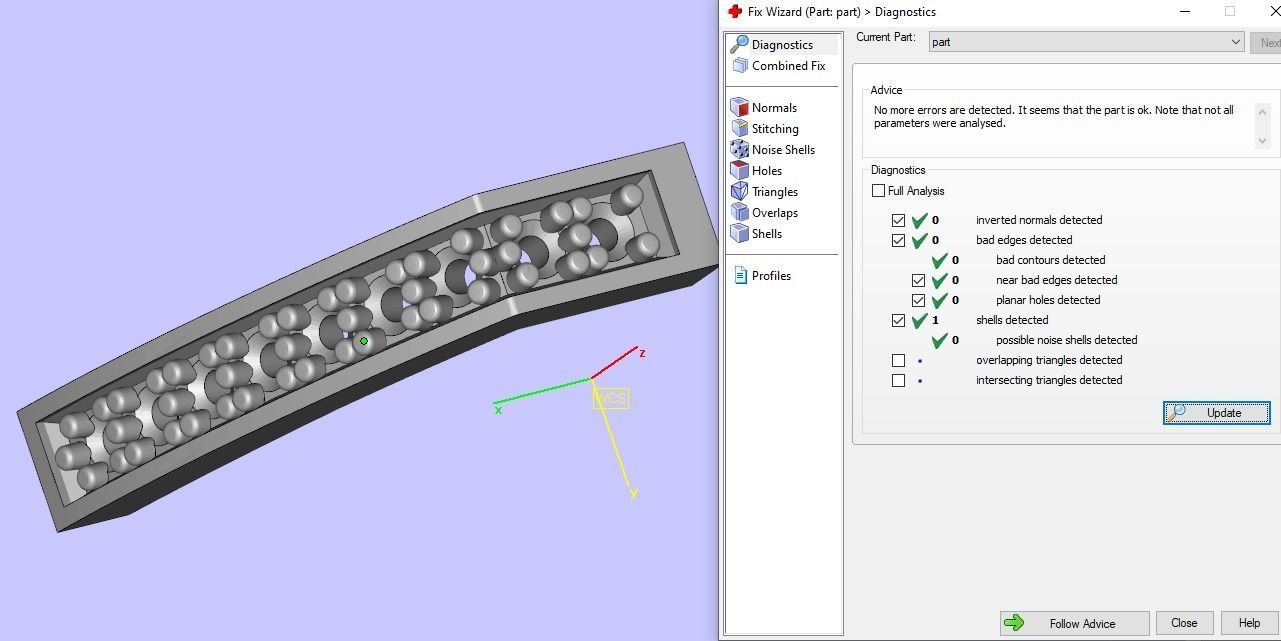
Task: Uncheck planar holes detected checkbox
Action: pos(918,300)
